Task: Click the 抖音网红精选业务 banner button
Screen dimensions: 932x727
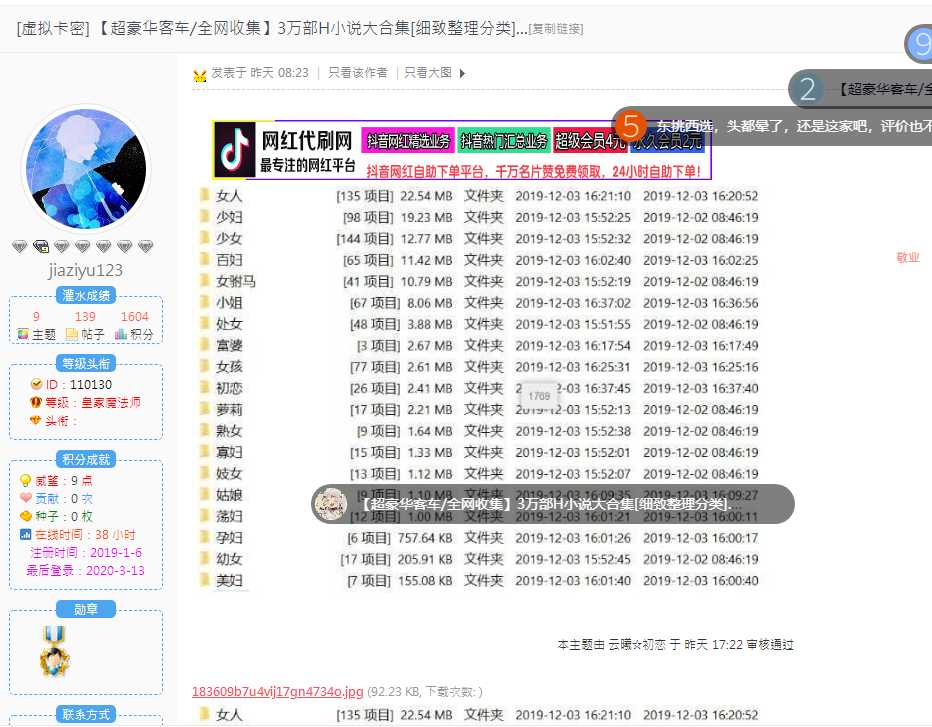Action: (408, 140)
